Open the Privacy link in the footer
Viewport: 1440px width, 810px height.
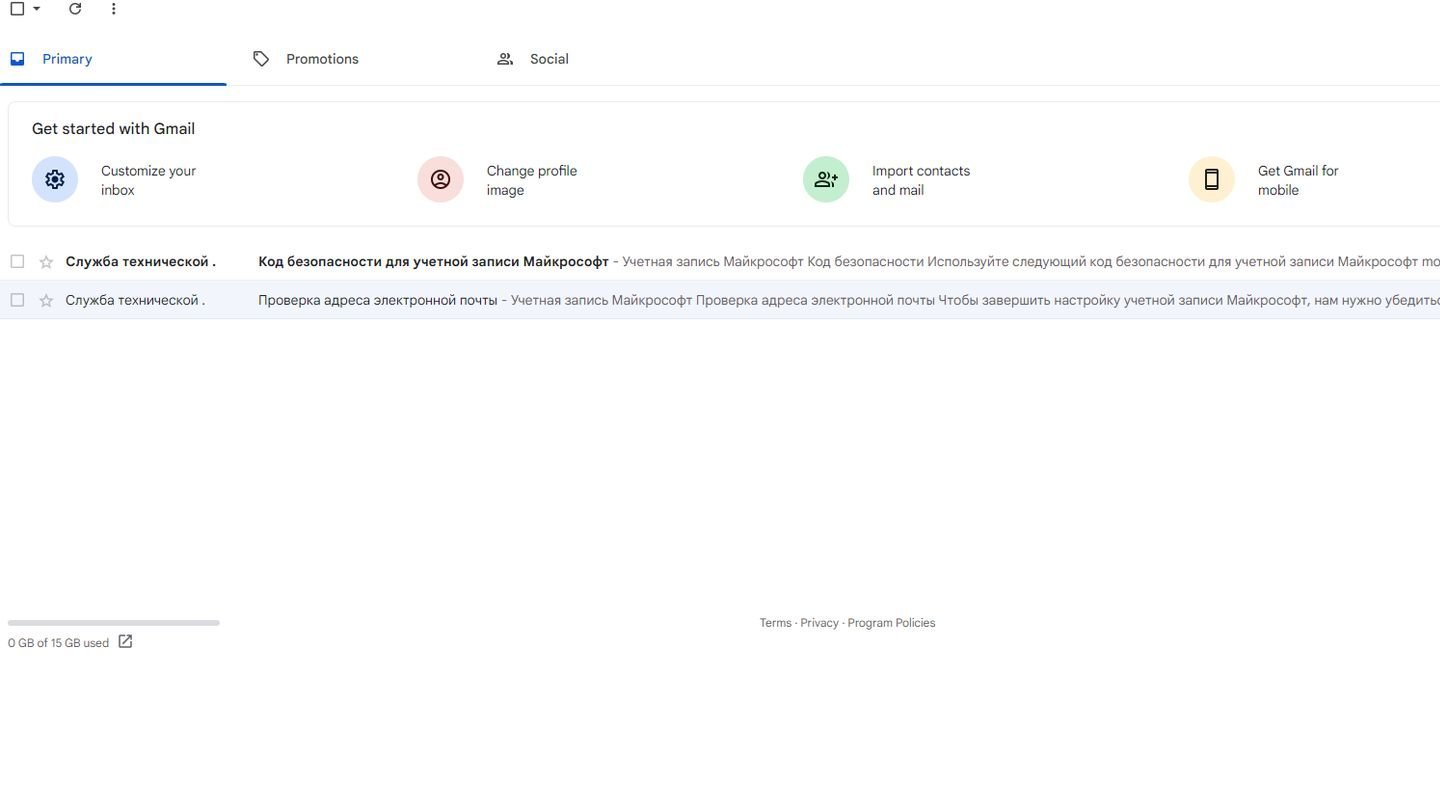click(819, 623)
